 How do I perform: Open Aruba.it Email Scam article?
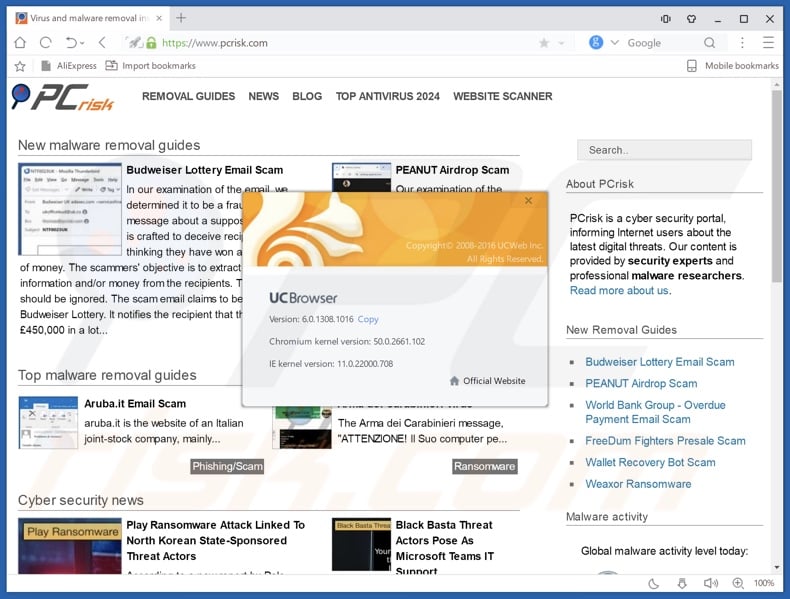tap(135, 404)
